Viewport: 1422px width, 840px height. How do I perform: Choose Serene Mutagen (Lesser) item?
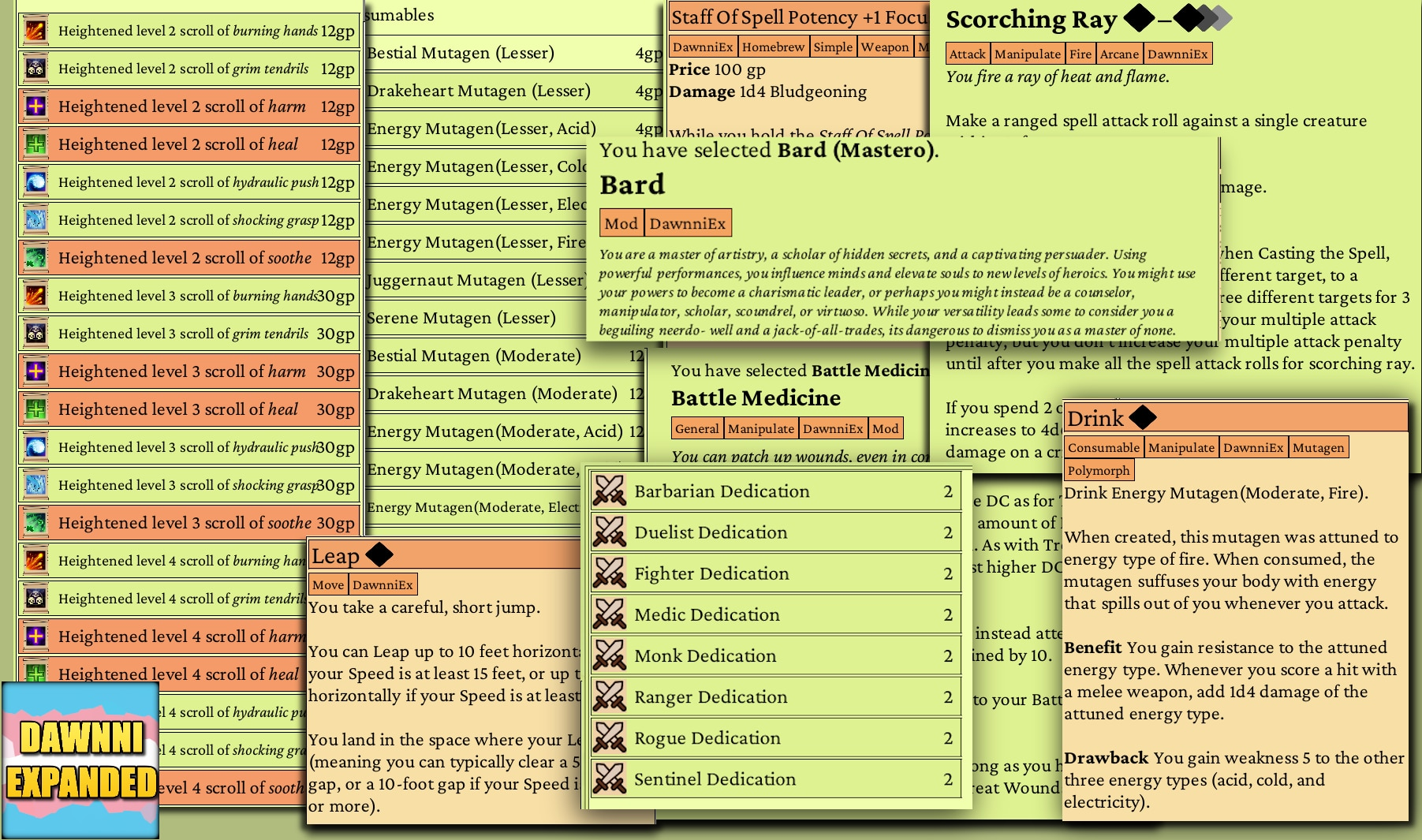click(505, 318)
